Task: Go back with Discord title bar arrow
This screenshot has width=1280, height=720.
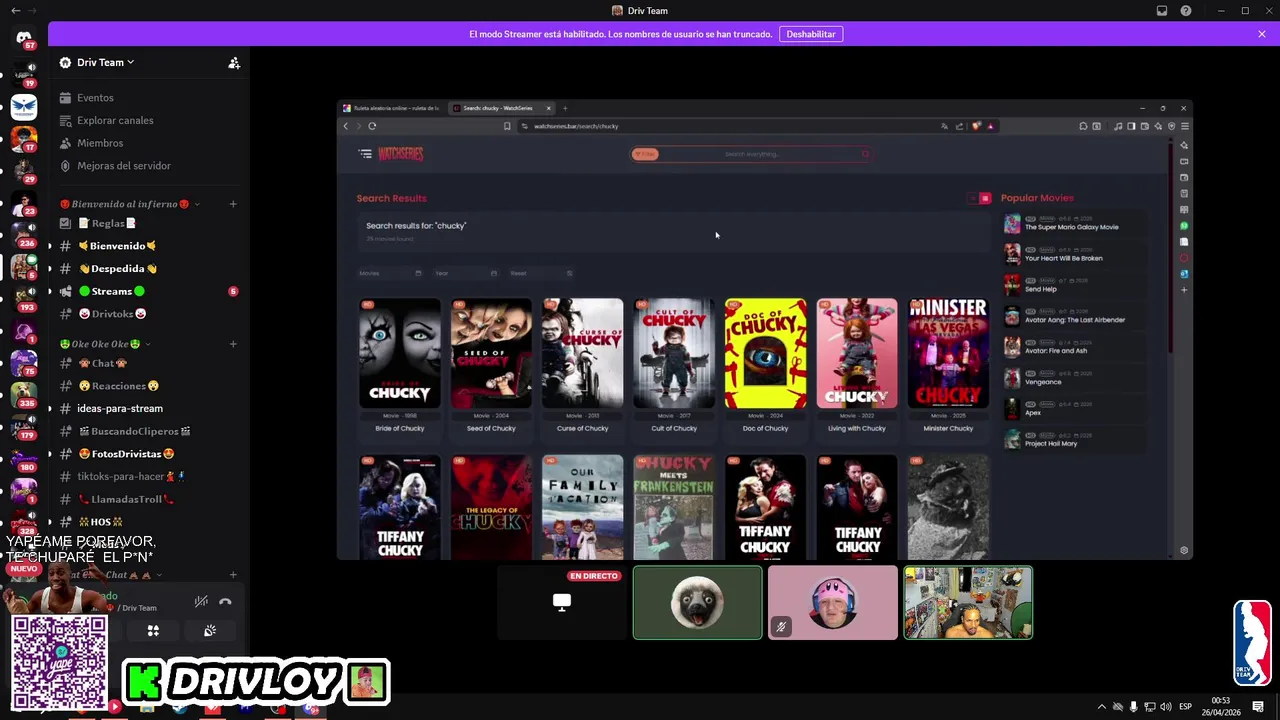Action: (15, 10)
